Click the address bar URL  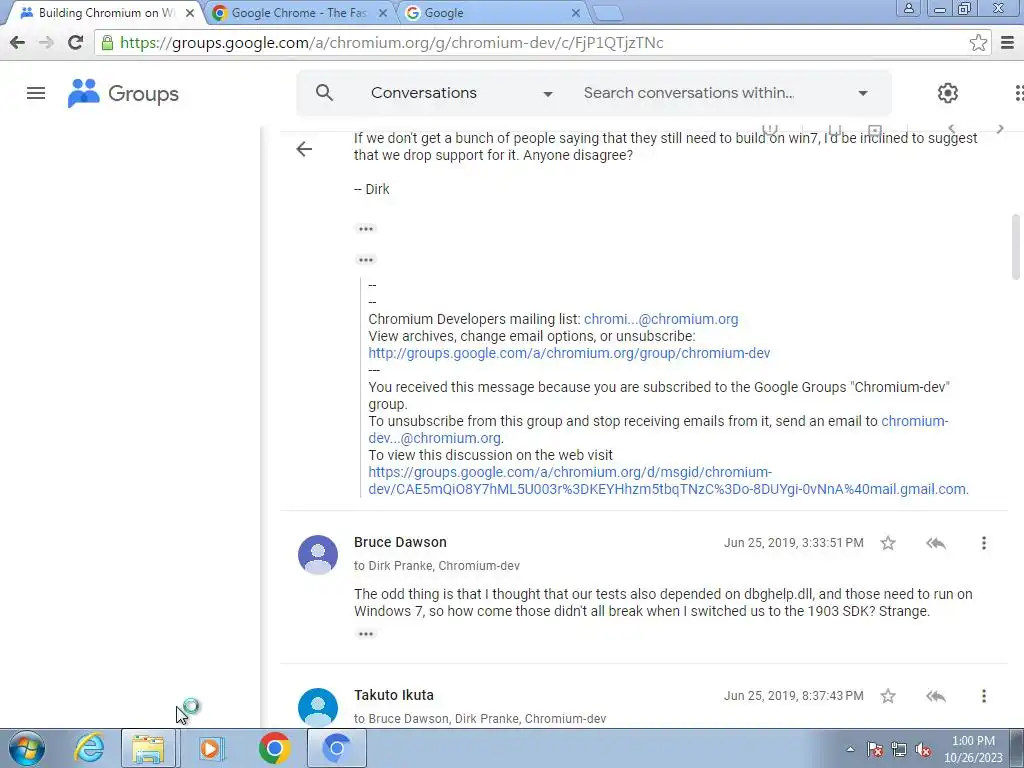[392, 42]
